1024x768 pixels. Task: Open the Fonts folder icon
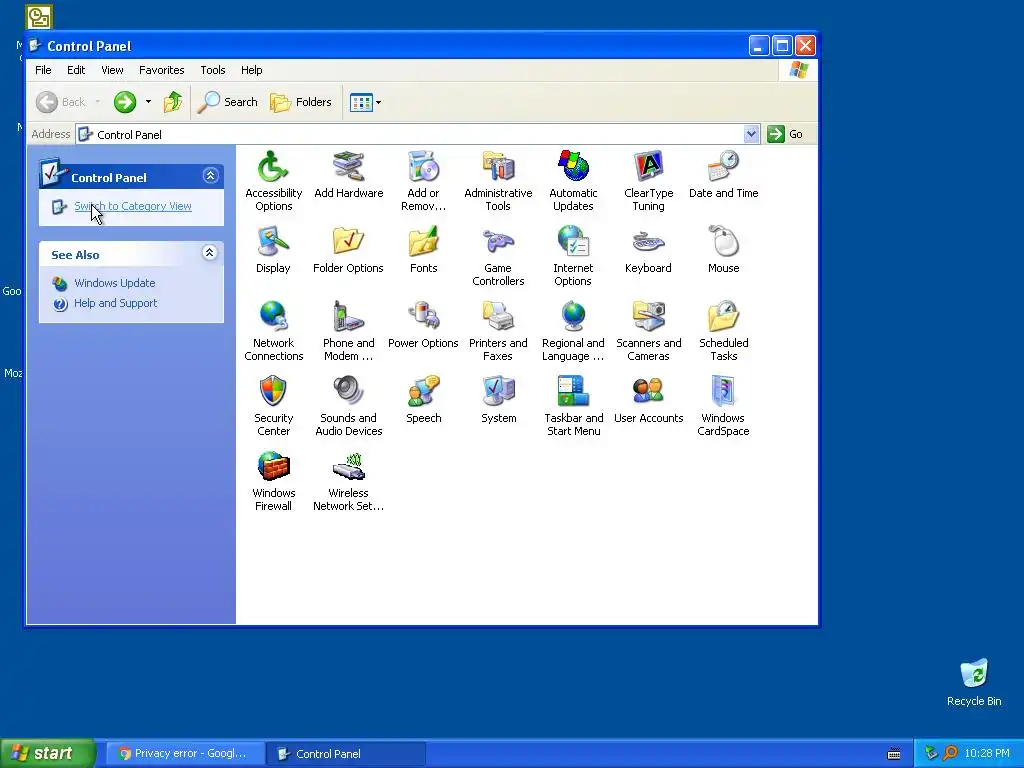coord(423,242)
